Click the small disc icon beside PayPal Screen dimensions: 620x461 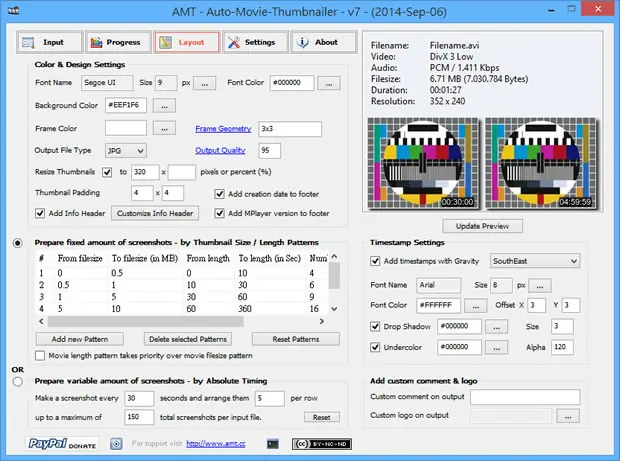coord(116,444)
